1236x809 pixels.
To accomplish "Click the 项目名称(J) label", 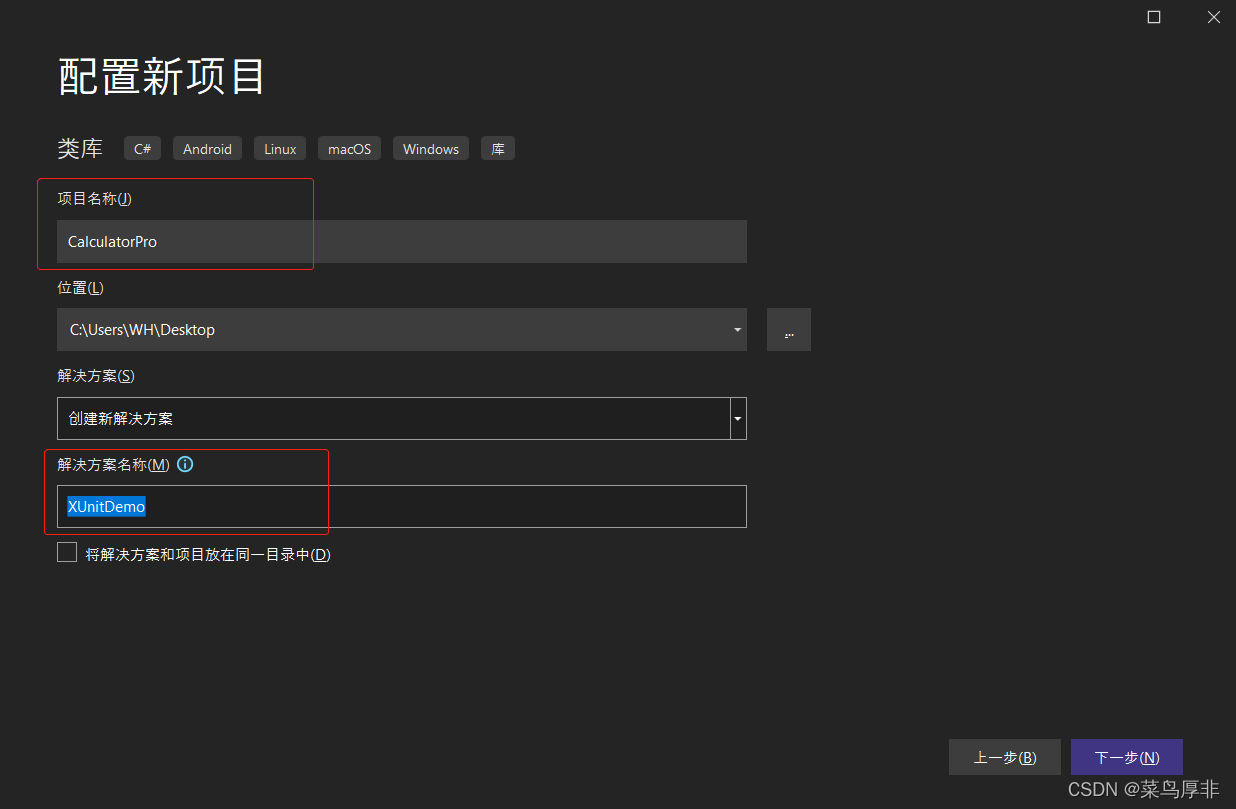I will pos(95,198).
